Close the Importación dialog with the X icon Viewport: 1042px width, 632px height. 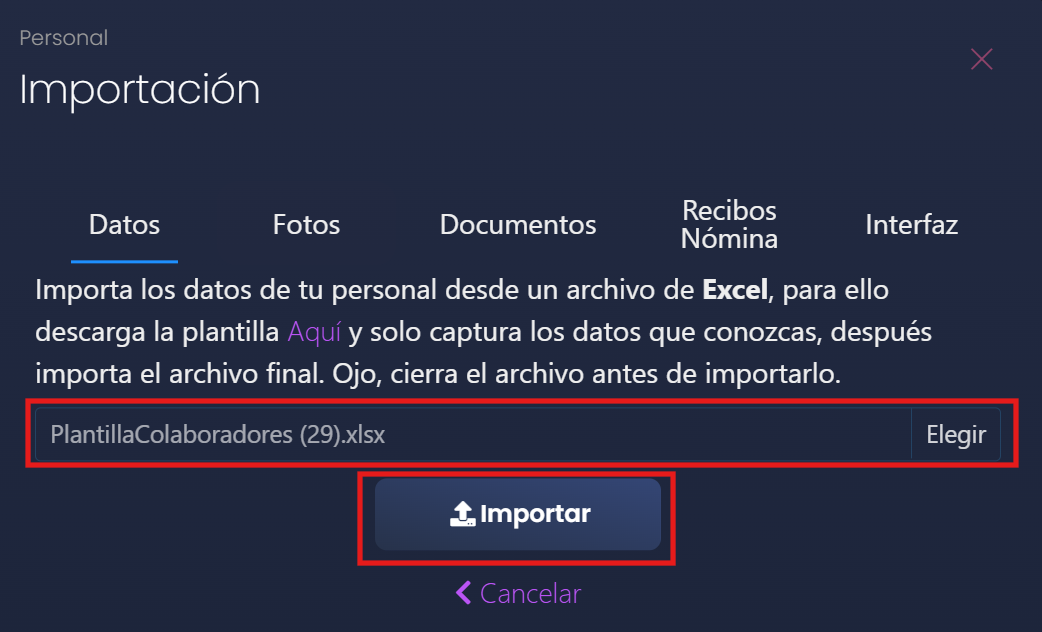(982, 59)
